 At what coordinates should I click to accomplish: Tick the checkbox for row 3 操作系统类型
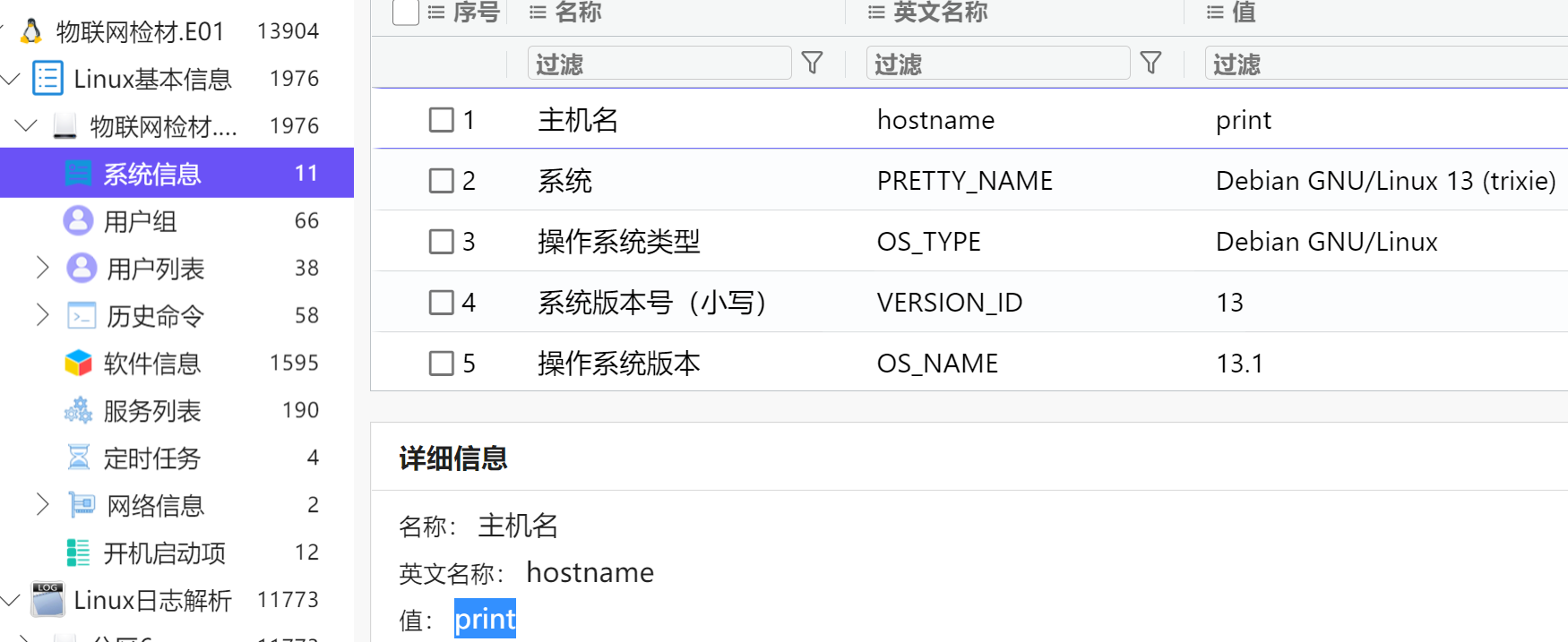click(x=441, y=242)
